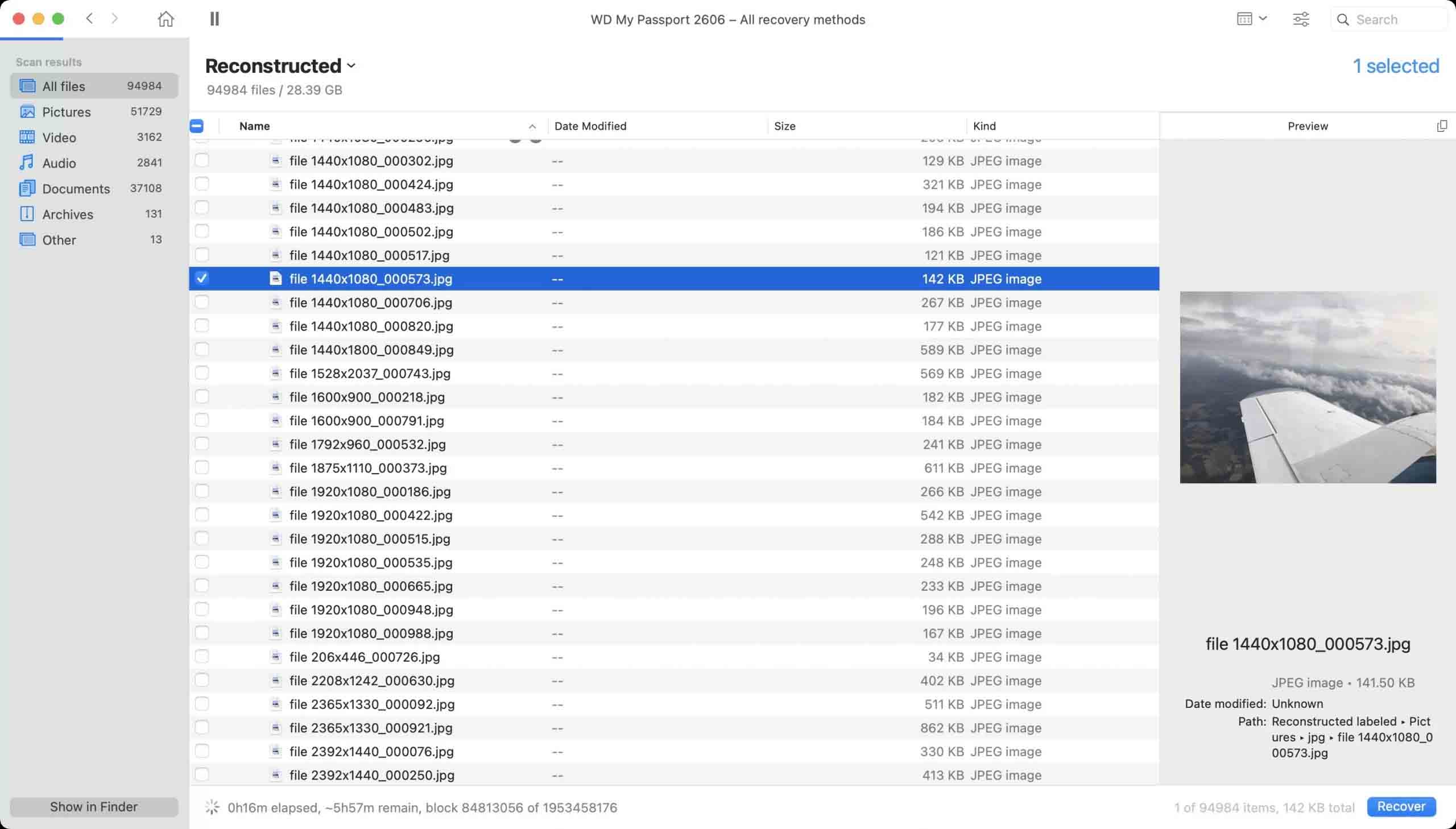The width and height of the screenshot is (1456, 829).
Task: Click the Search field
Action: (1389, 19)
